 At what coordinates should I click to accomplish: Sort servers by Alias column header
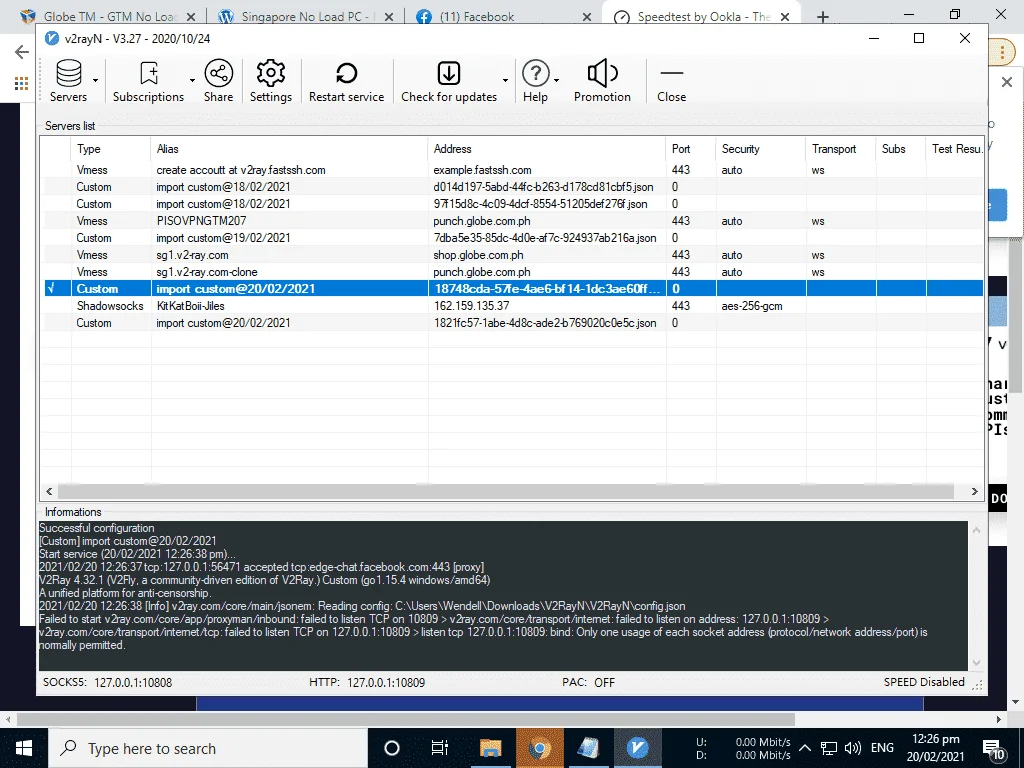(289, 149)
